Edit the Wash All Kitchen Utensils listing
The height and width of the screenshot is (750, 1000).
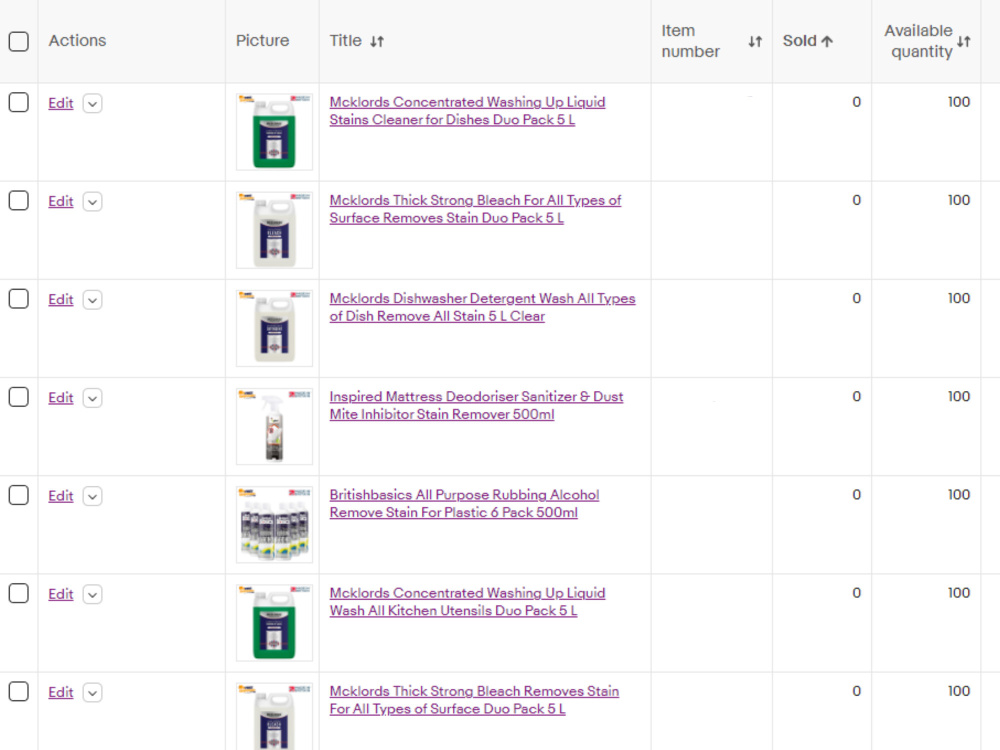[61, 594]
